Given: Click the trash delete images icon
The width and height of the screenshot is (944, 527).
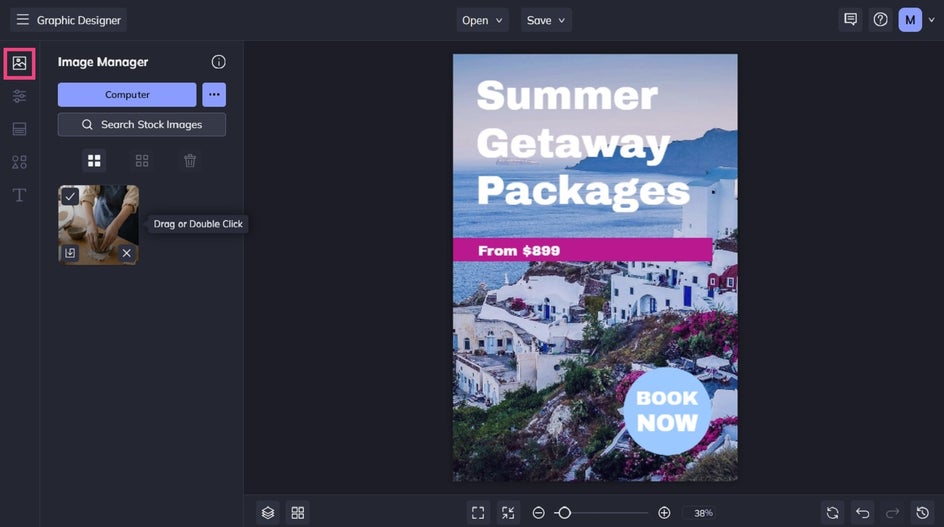Looking at the screenshot, I should pos(190,161).
